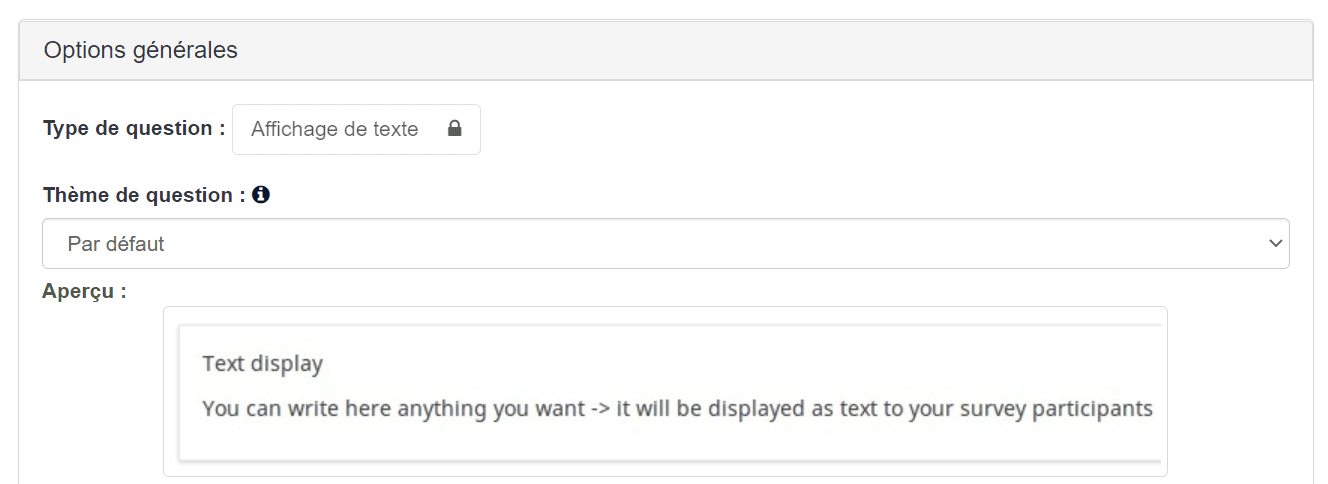Select the Par défaut text in theme field
Viewport: 1328px width, 484px height.
pyautogui.click(x=116, y=244)
